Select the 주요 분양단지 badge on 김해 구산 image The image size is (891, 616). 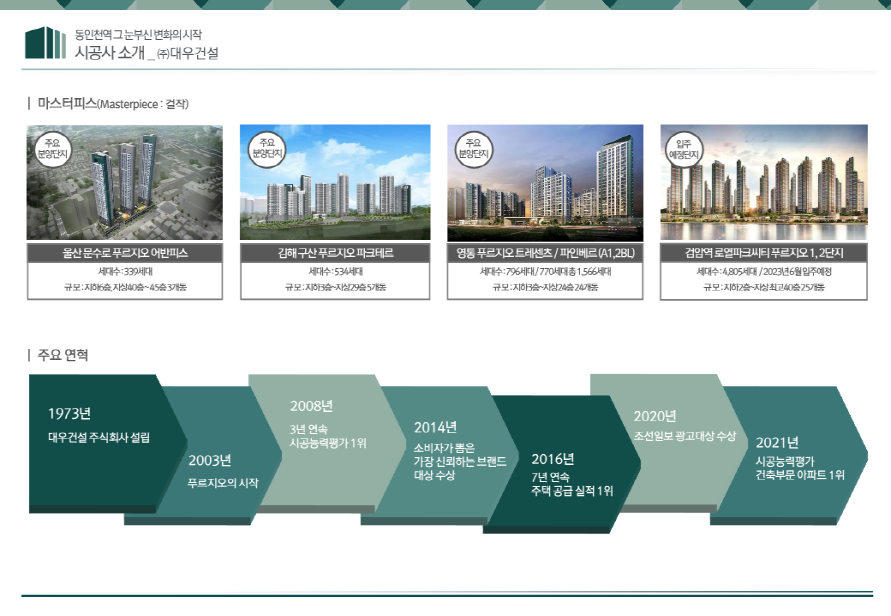tap(266, 151)
